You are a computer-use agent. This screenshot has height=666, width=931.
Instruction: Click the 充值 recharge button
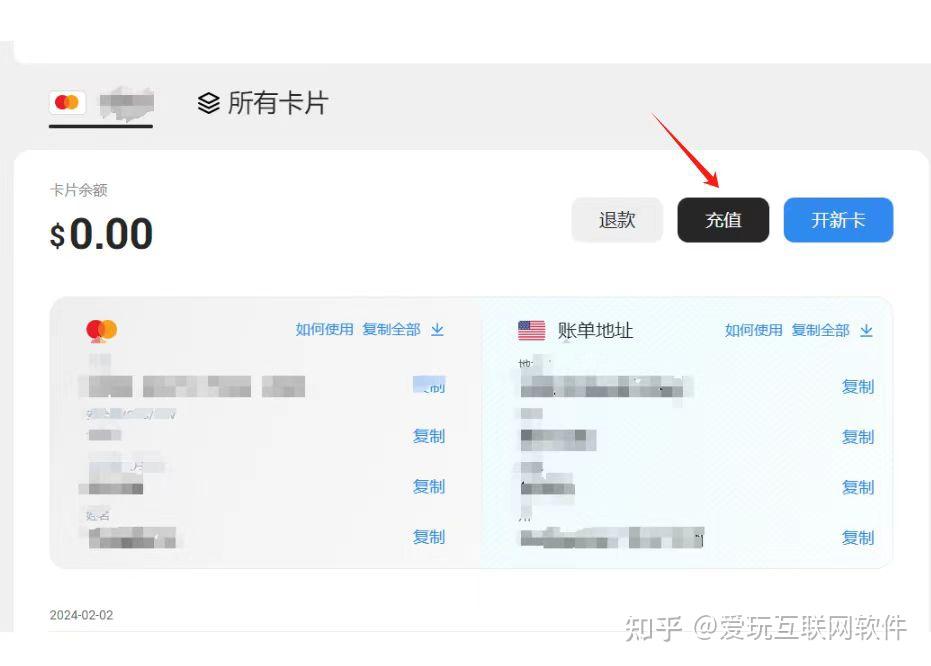pos(723,220)
